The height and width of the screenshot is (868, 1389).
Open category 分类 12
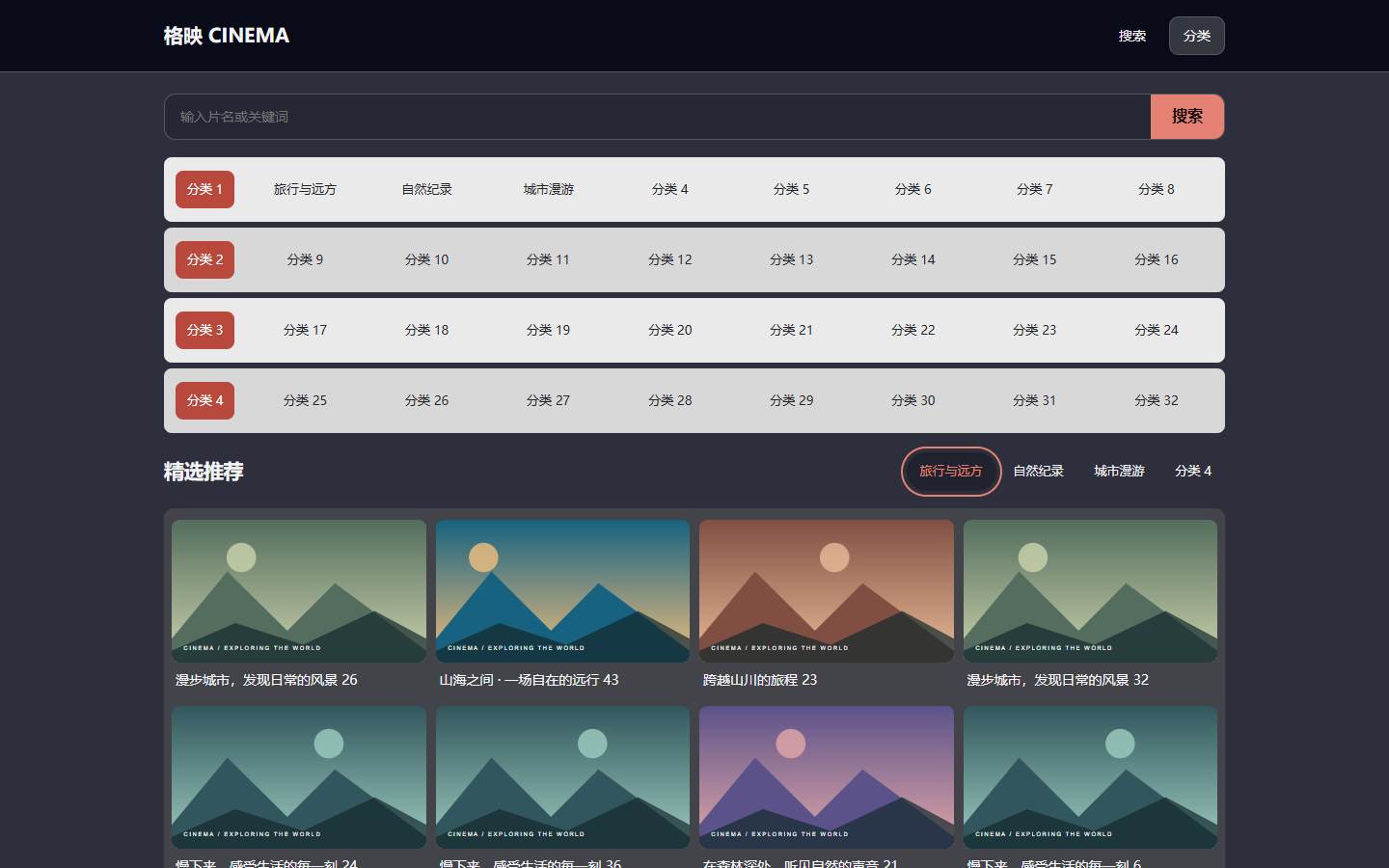coord(670,259)
